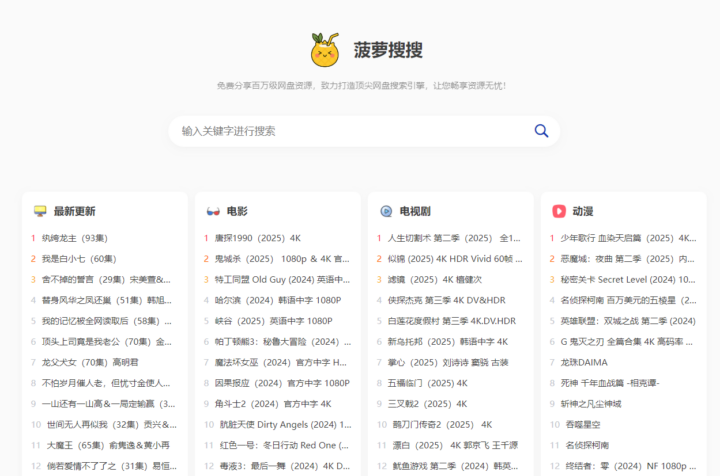Open 我的记忆被全网读取后 (58集) entry
Image resolution: width=720 pixels, height=476 pixels.
coord(107,321)
